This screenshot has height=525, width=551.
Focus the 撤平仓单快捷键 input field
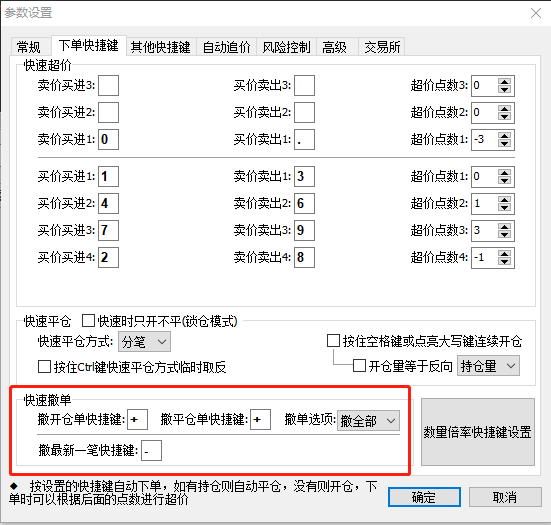[x=260, y=419]
